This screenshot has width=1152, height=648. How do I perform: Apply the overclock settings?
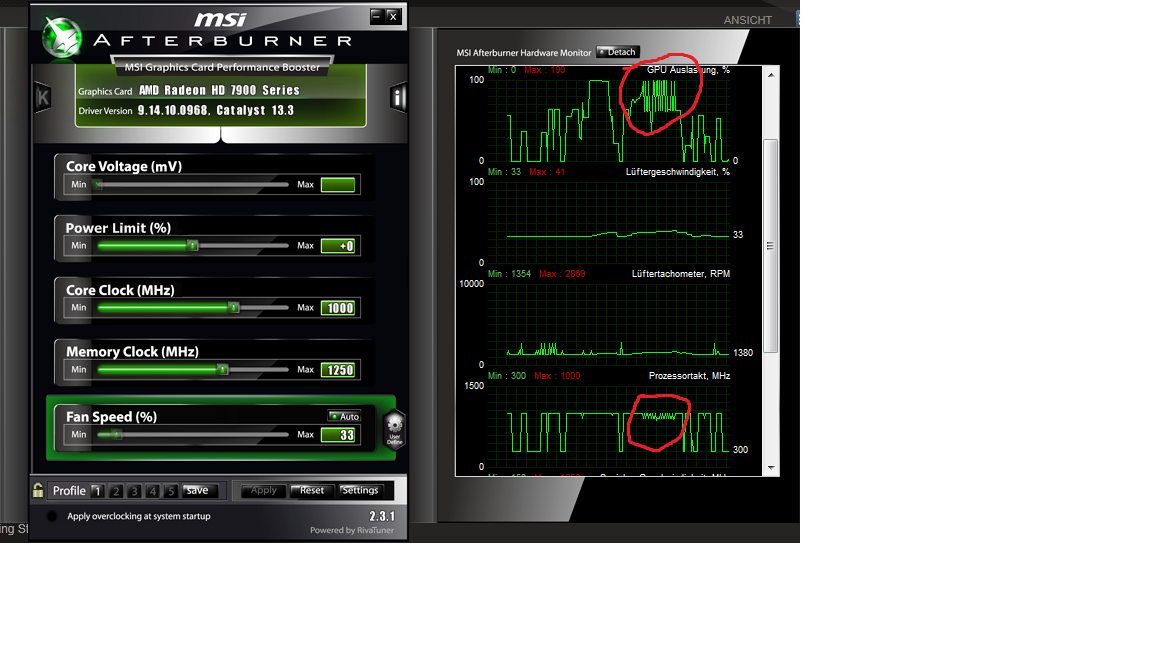(263, 490)
